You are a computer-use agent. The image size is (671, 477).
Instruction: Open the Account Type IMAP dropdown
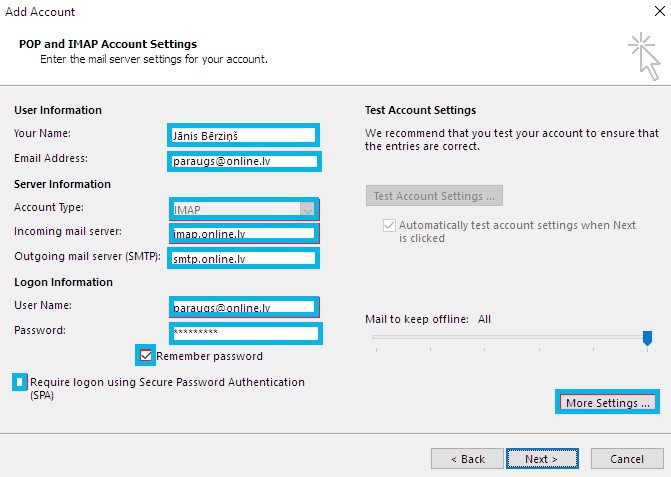(244, 209)
